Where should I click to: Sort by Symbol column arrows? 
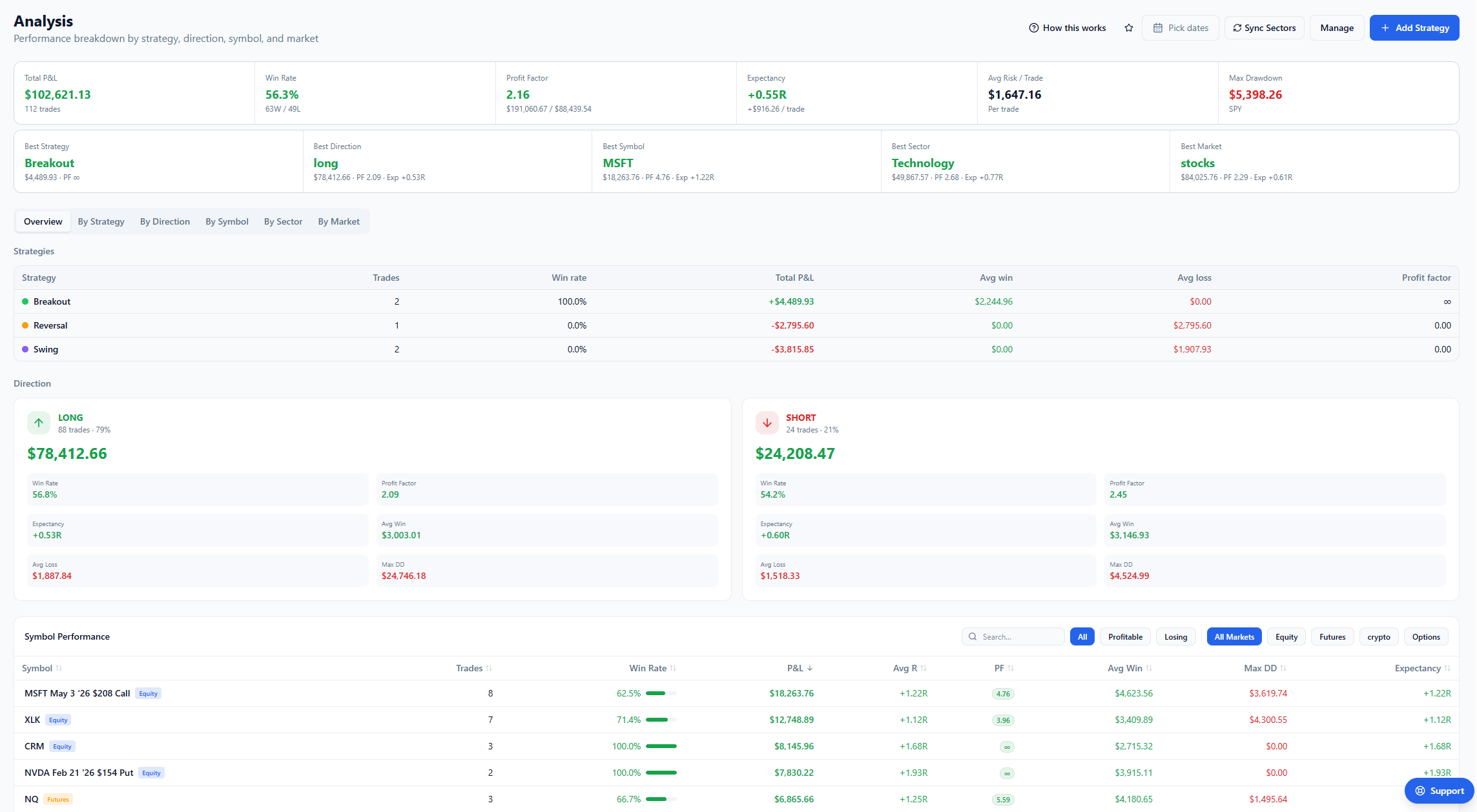tap(59, 668)
